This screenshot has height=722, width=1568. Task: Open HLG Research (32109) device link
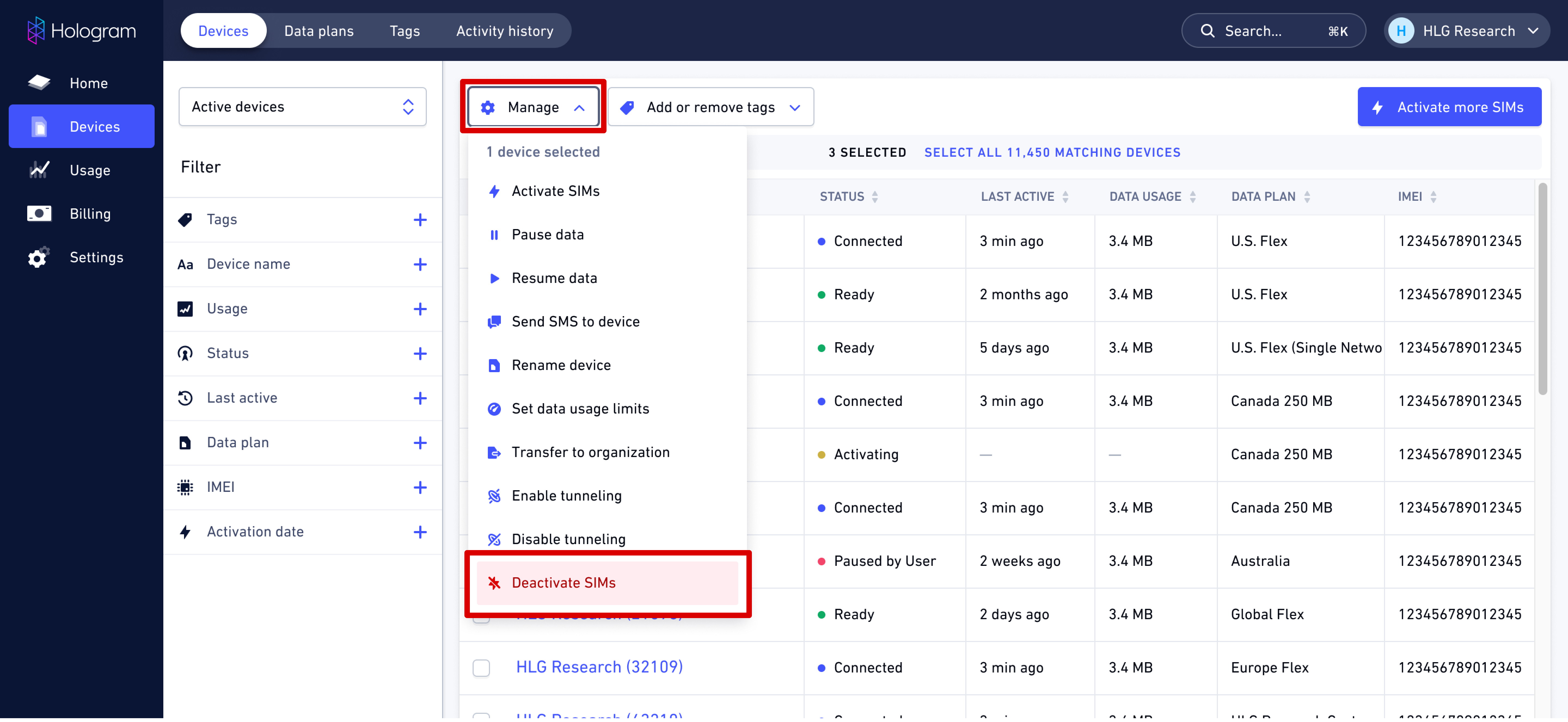[599, 667]
